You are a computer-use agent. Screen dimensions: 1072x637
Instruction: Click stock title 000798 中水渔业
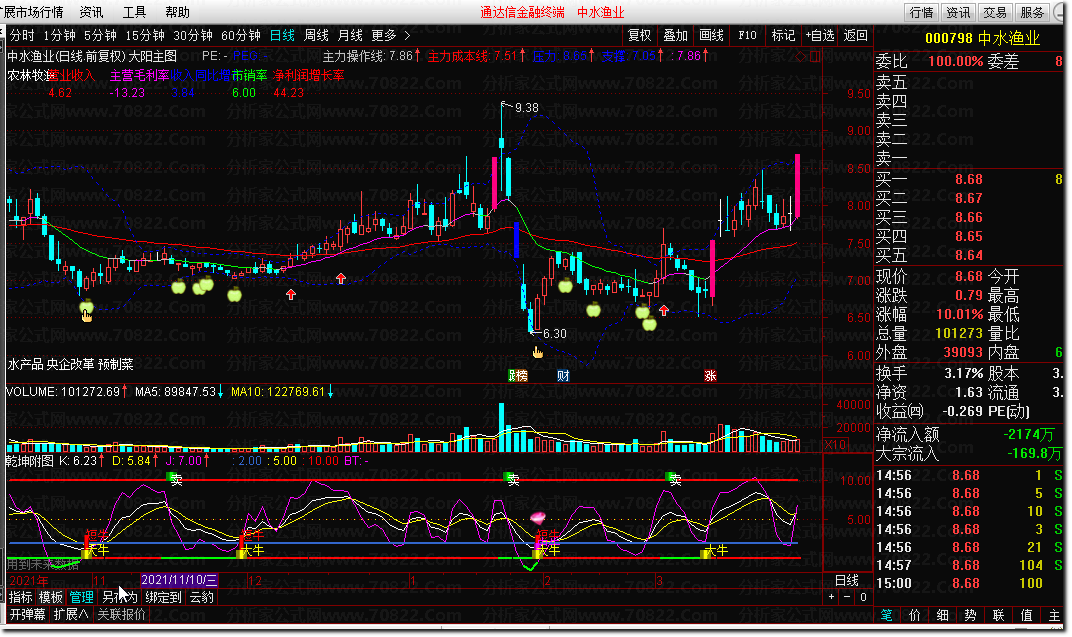(982, 38)
